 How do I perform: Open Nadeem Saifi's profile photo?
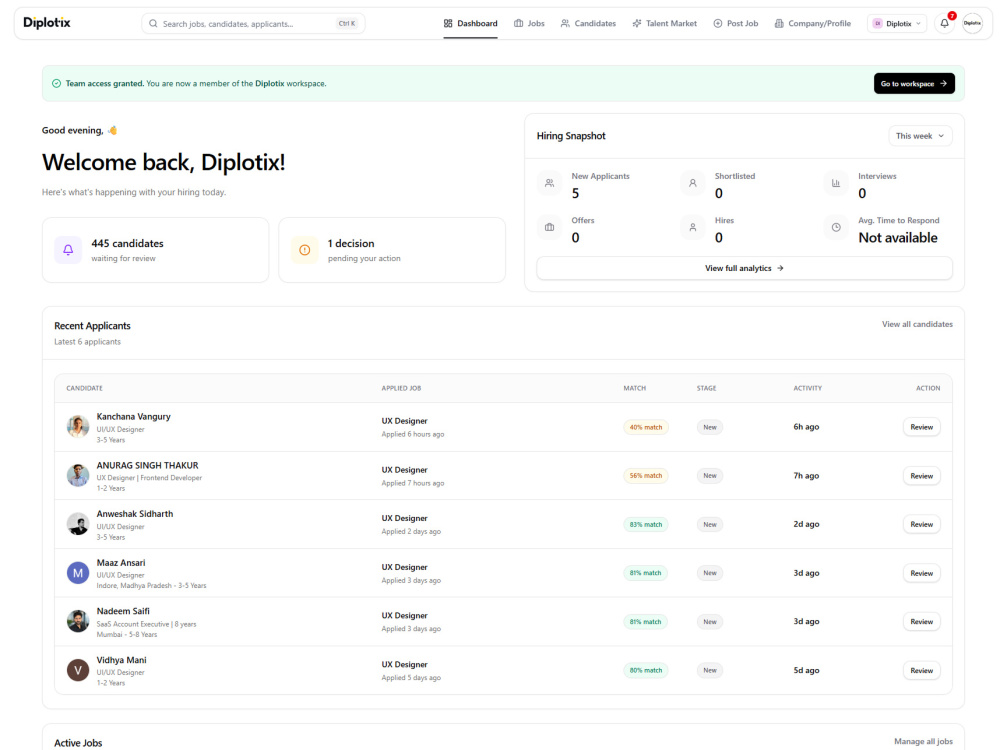(x=78, y=621)
